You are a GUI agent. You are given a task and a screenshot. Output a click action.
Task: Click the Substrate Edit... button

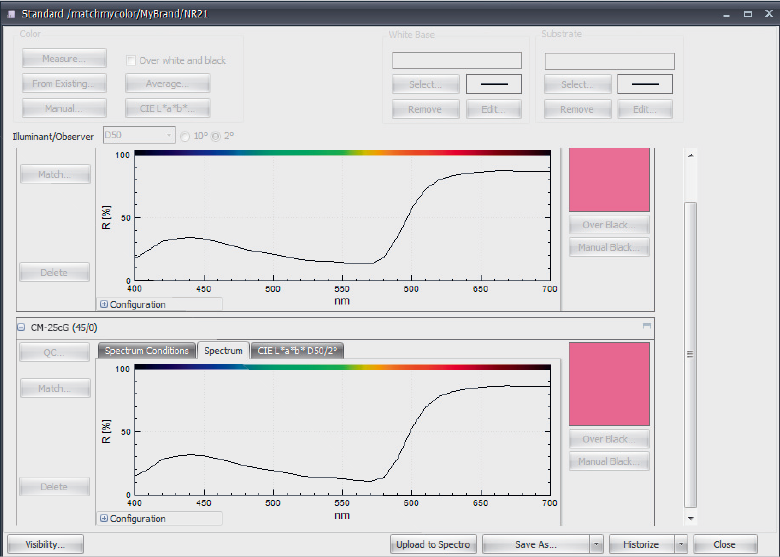tap(645, 109)
